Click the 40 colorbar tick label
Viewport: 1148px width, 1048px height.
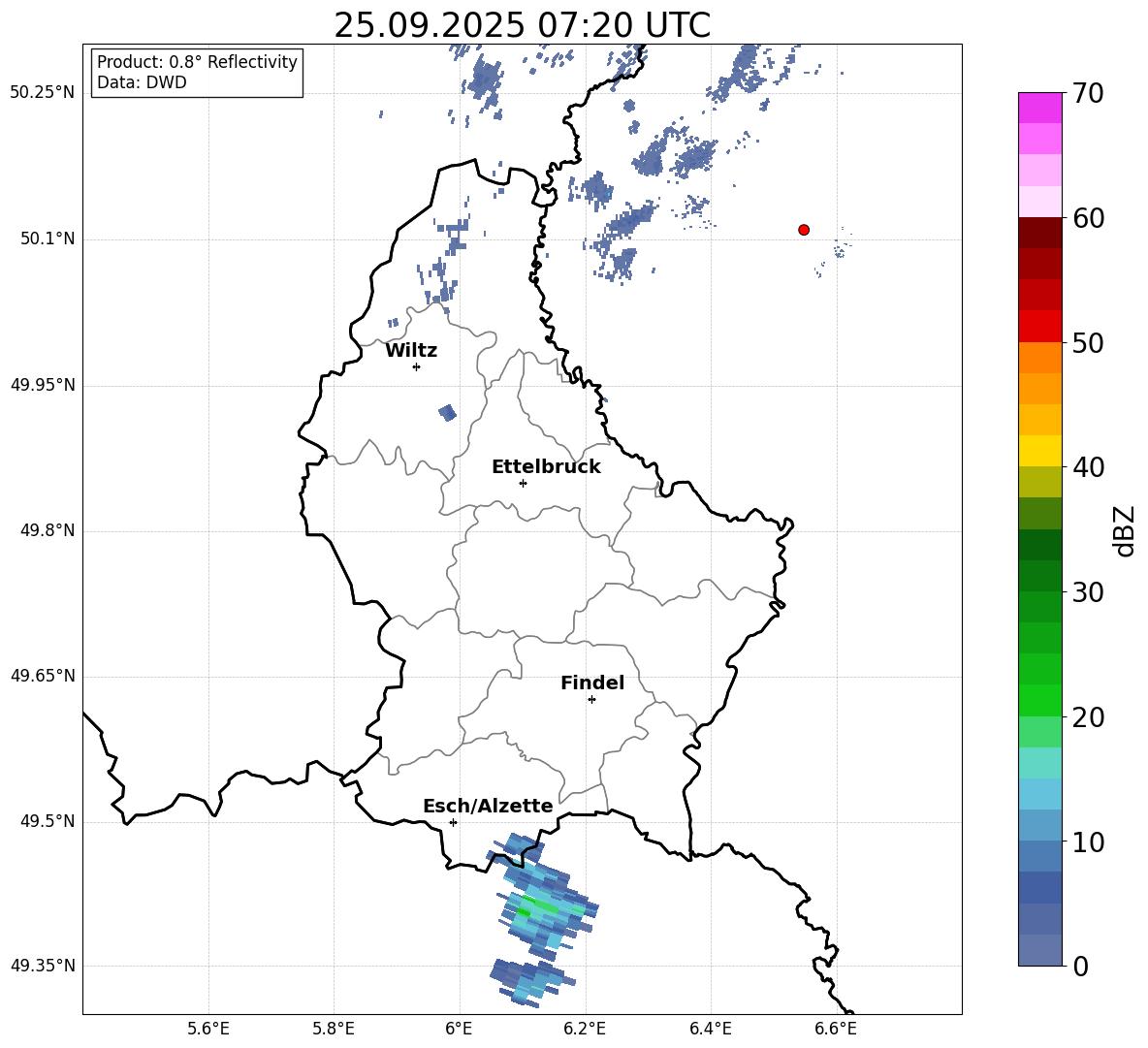[x=1088, y=467]
